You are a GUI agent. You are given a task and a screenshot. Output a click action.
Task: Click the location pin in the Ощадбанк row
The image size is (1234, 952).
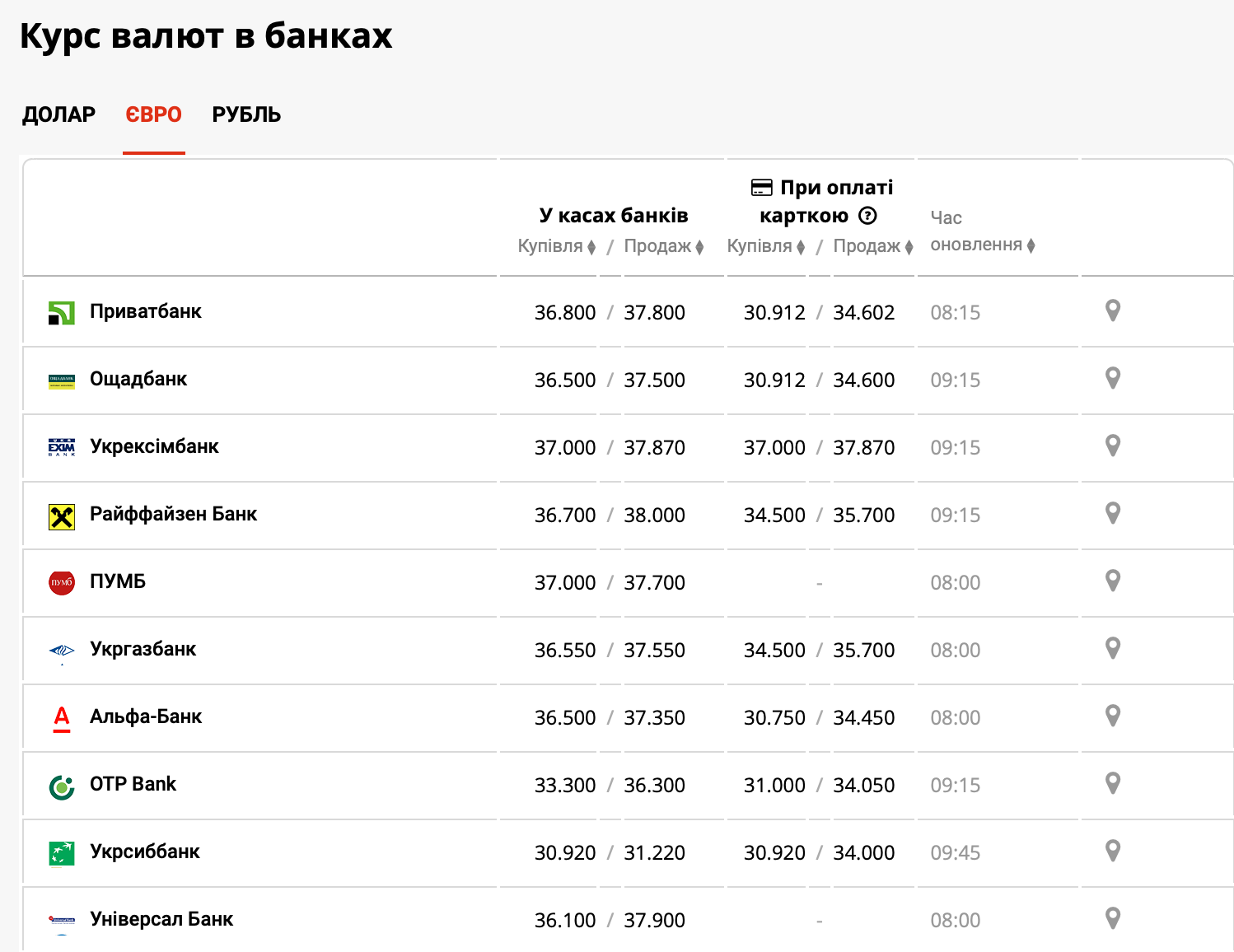pyautogui.click(x=1112, y=379)
